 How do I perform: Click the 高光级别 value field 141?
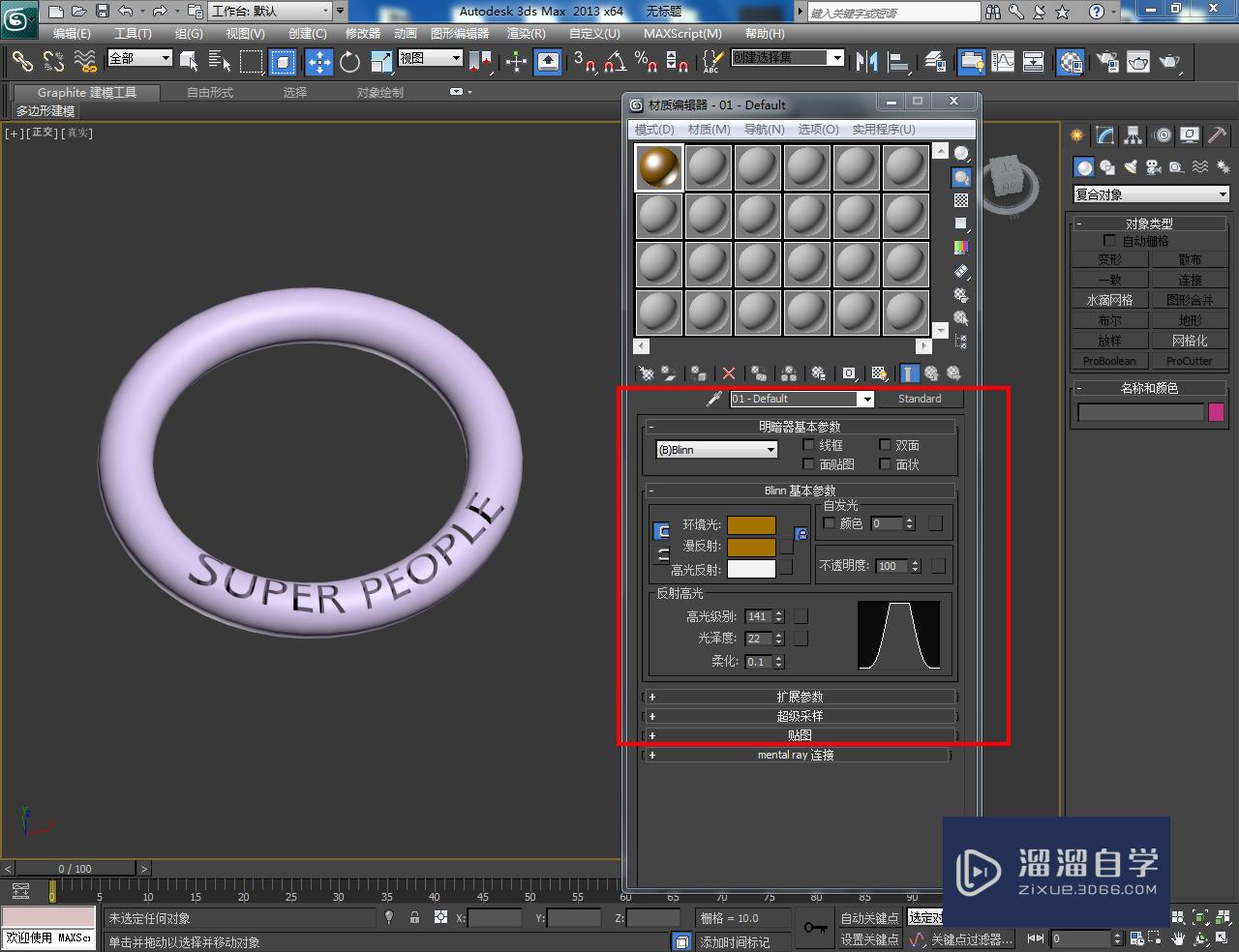click(758, 616)
